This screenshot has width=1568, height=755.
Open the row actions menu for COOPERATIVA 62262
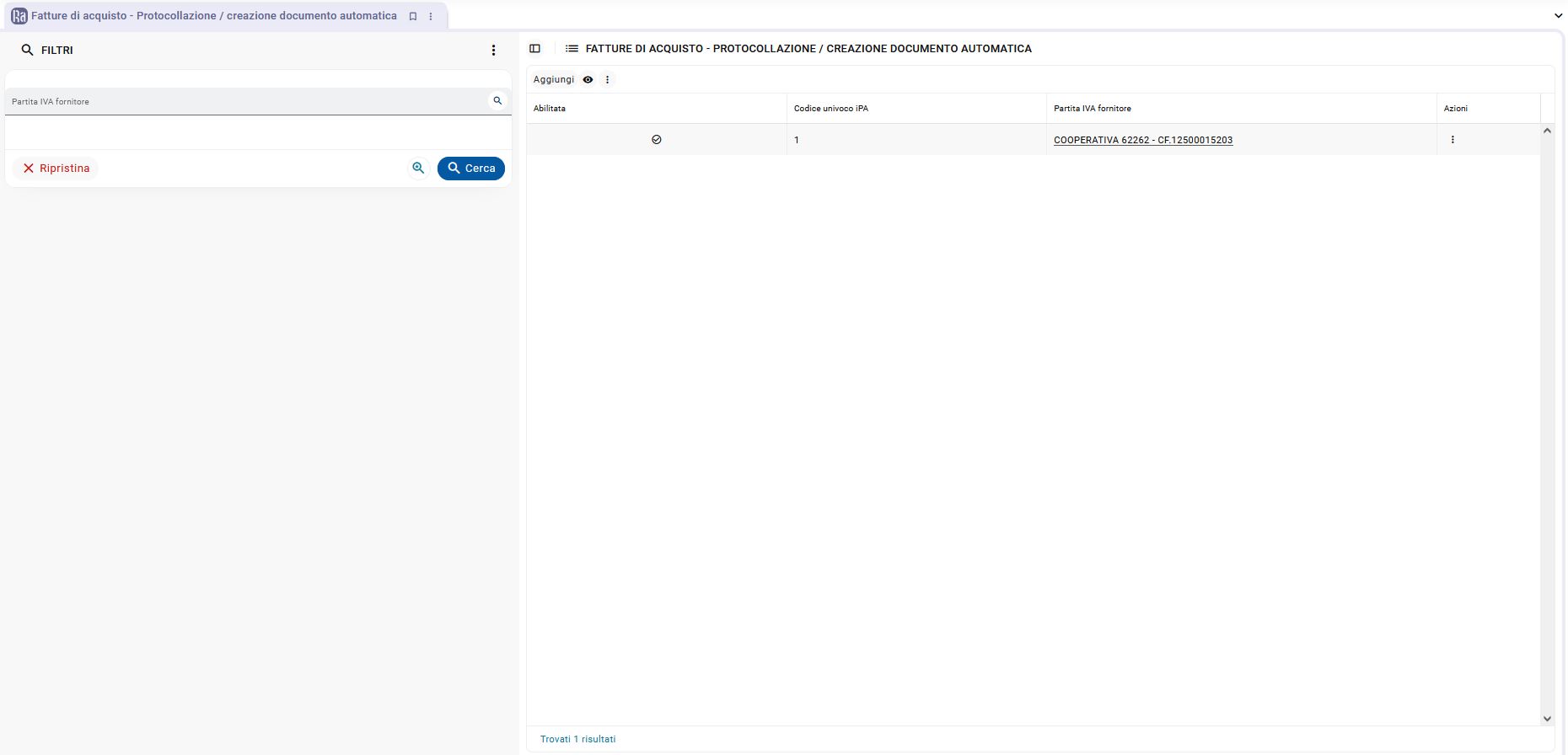coord(1452,140)
